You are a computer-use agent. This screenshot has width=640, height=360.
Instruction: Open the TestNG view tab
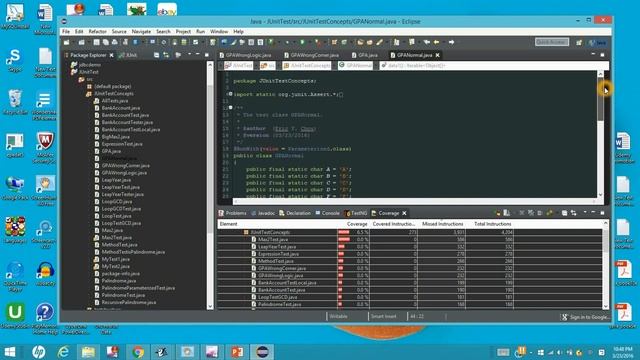[356, 213]
